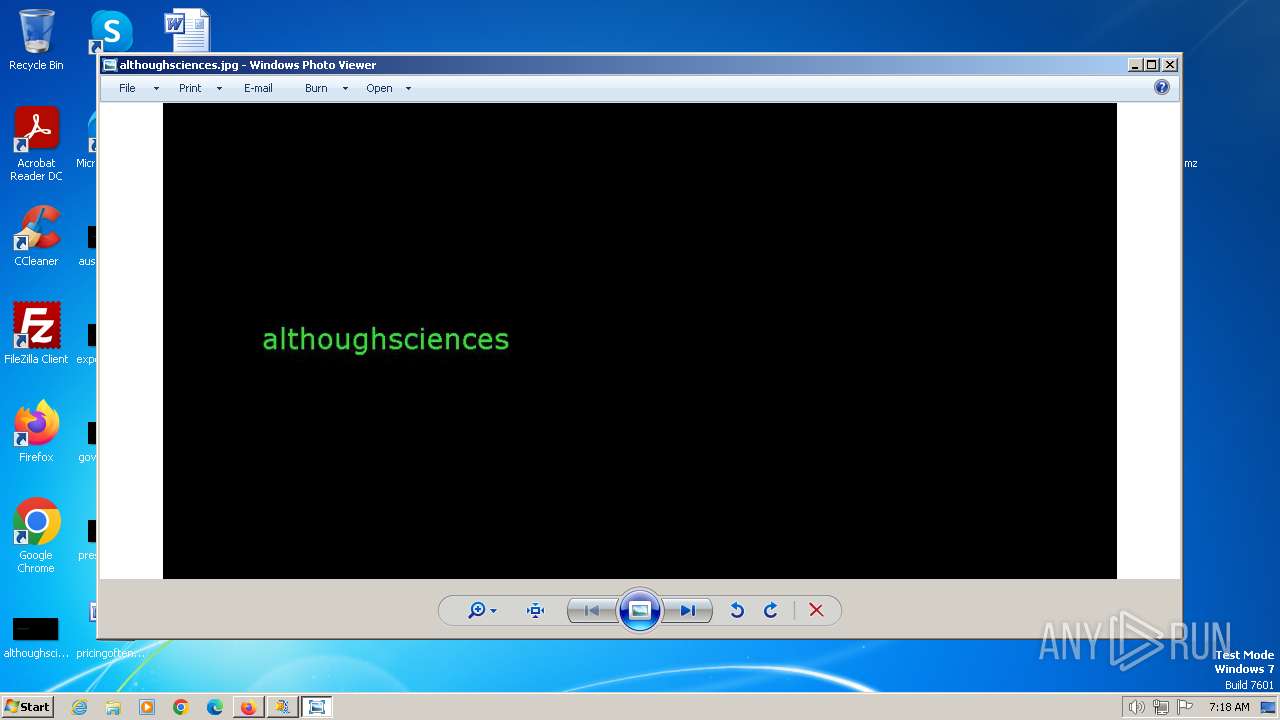Open the Action Center flag icon
1280x720 pixels.
pos(1185,707)
